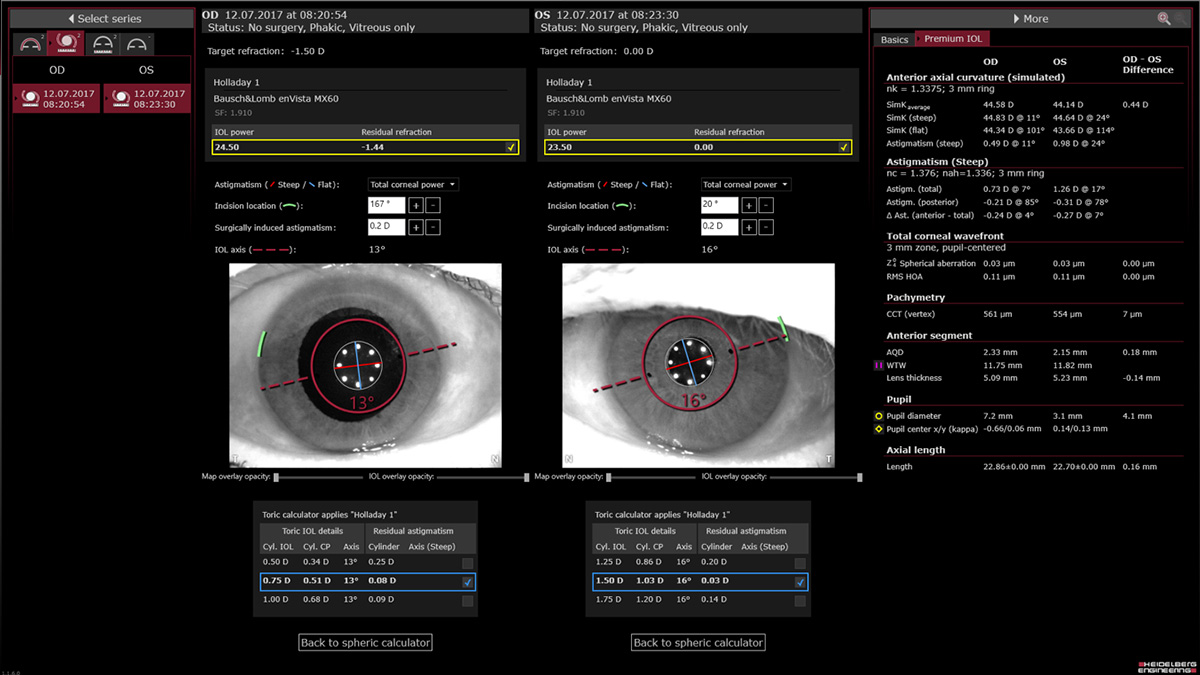This screenshot has width=1200, height=675.
Task: Click the OS eye image
Action: [698, 364]
